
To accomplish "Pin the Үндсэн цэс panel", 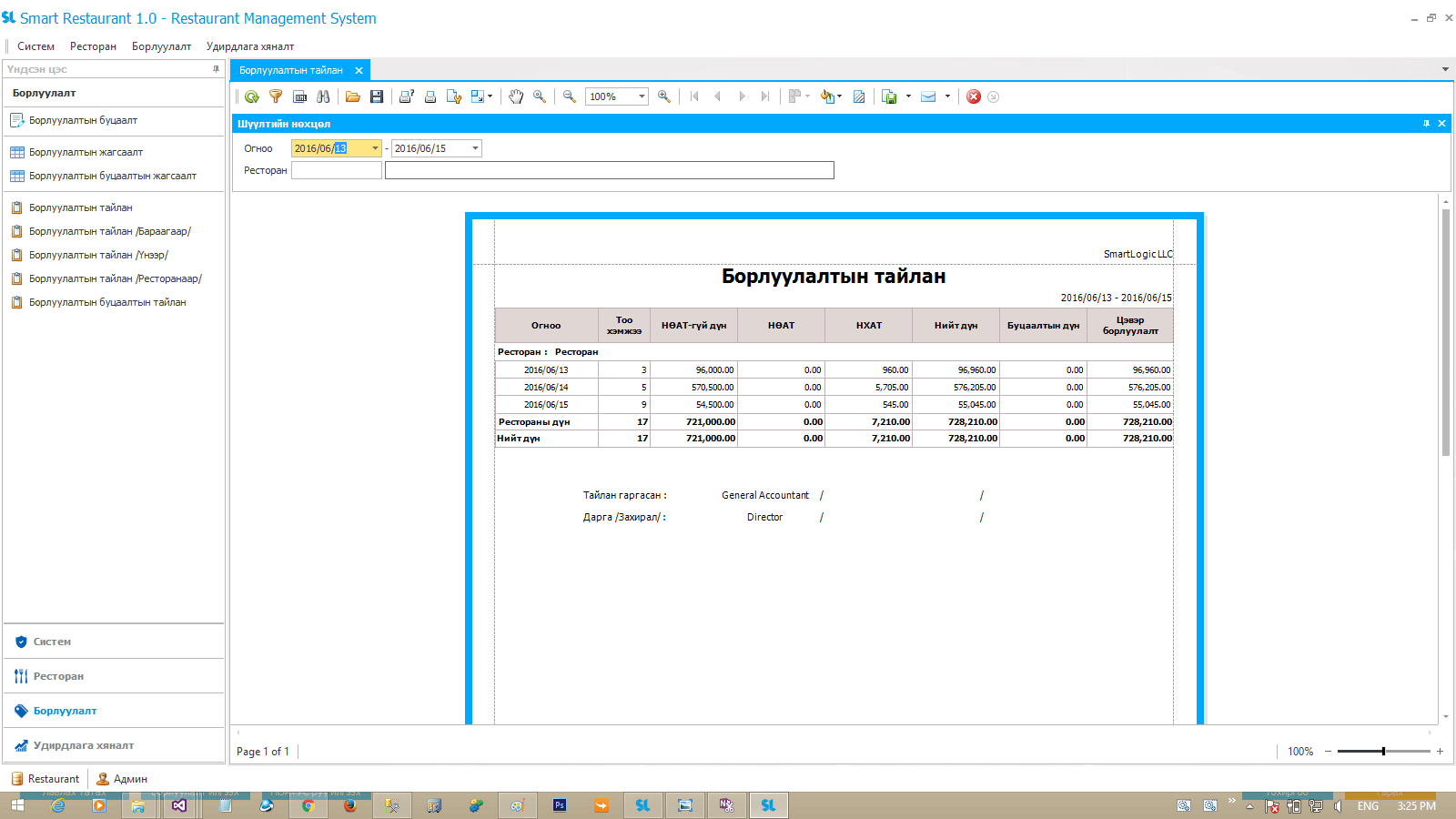I will click(216, 69).
